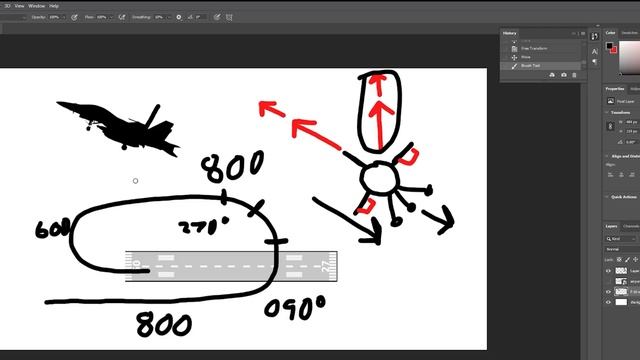
Task: Delete current history state trash icon
Action: [574, 75]
